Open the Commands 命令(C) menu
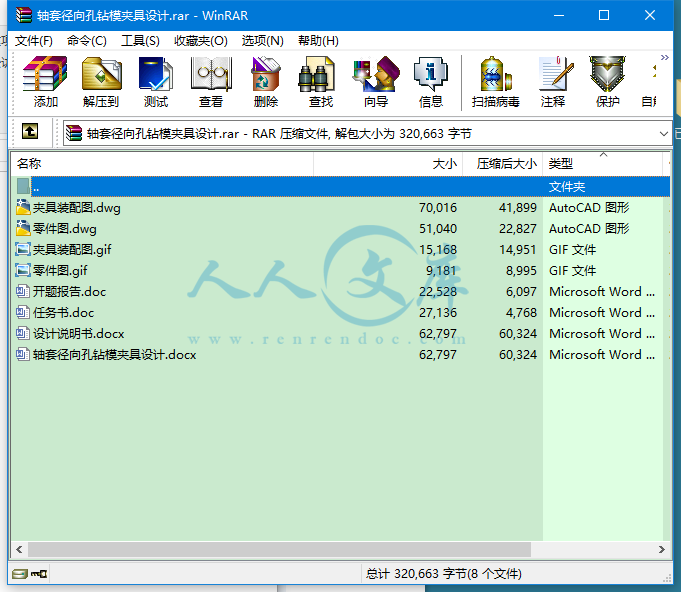Viewport: 681px width, 592px height. pyautogui.click(x=86, y=41)
